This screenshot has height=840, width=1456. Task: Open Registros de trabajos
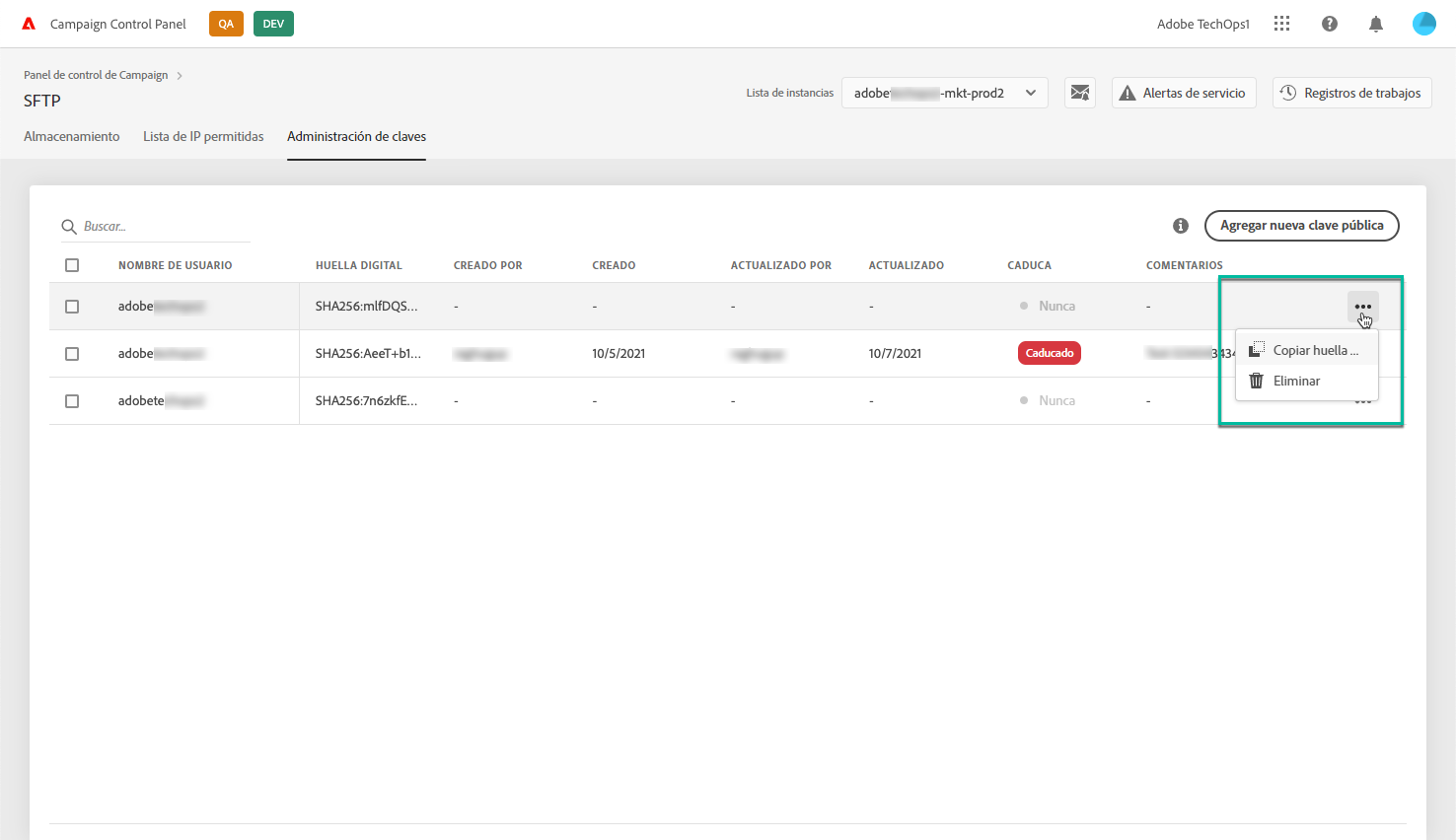point(1352,93)
